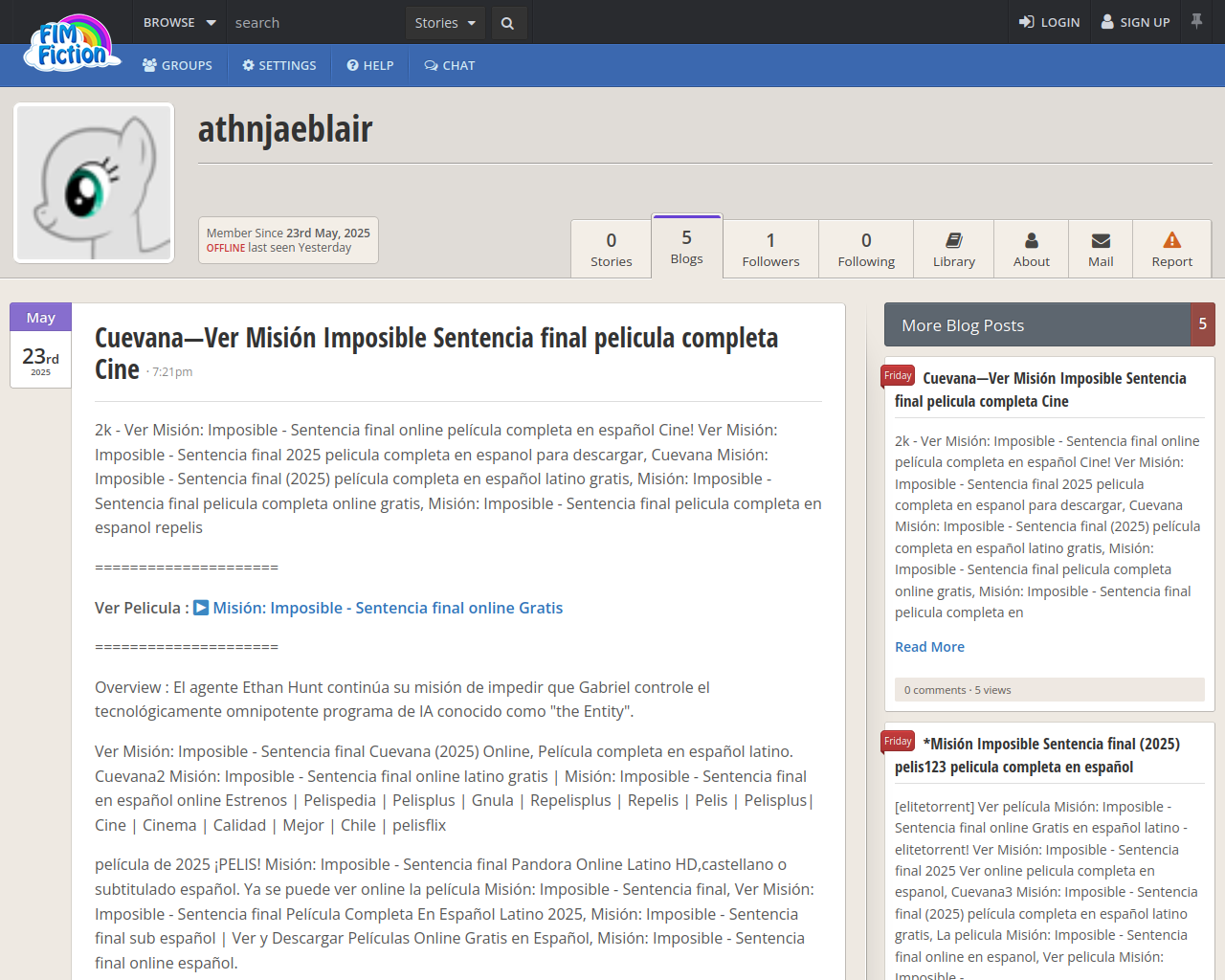The width and height of the screenshot is (1225, 980).
Task: Click the search magnifier icon button
Action: pyautogui.click(x=507, y=23)
